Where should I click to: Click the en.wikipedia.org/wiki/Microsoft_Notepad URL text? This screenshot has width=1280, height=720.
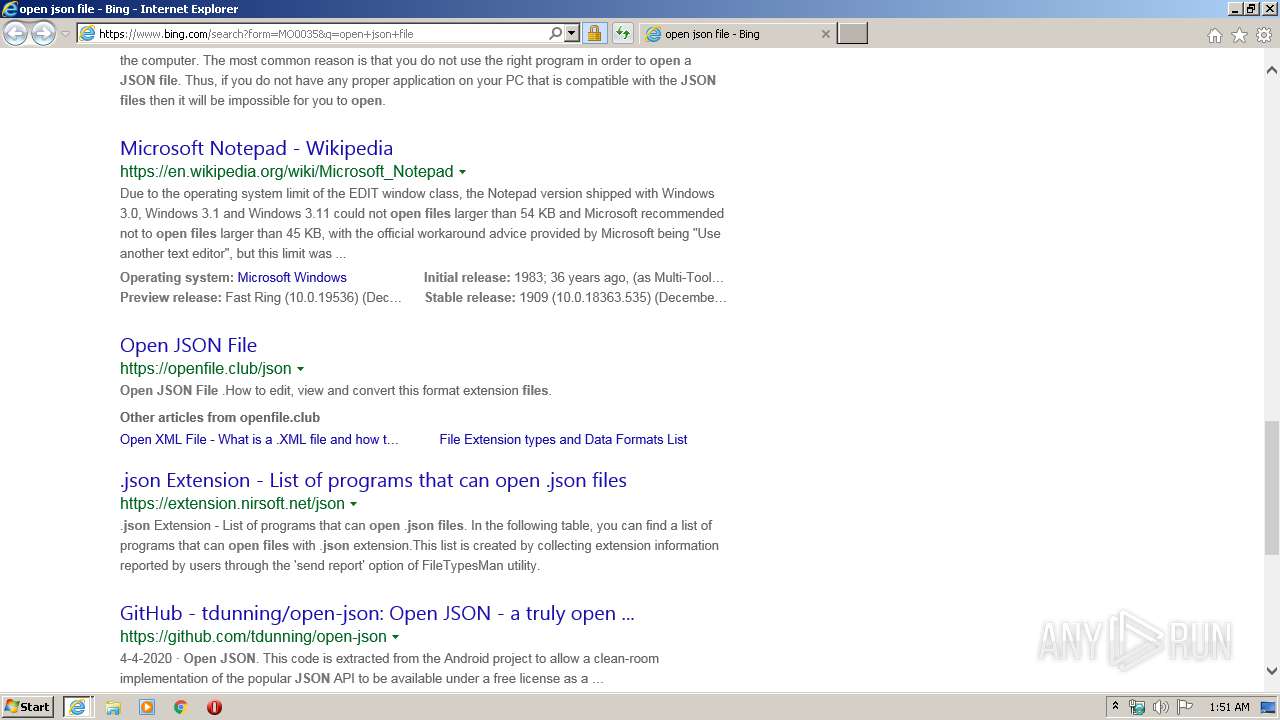coord(286,171)
